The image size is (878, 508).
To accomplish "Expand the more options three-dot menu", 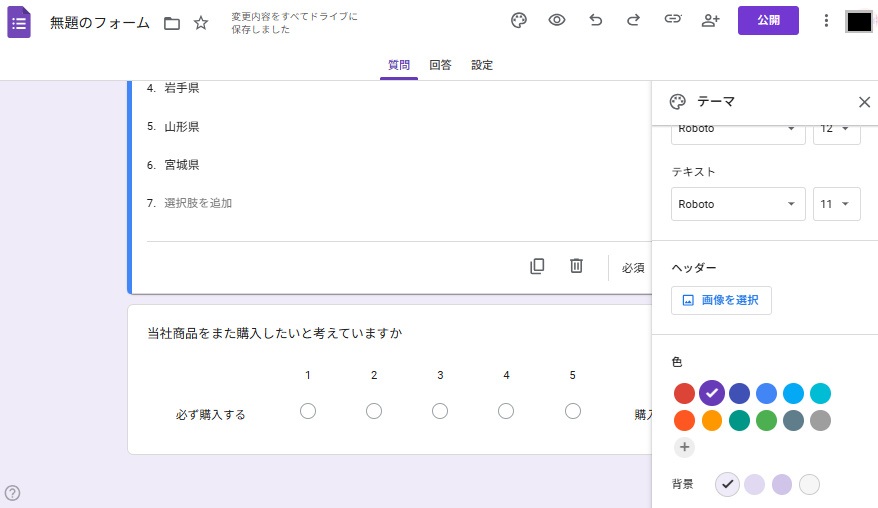I will pos(826,21).
